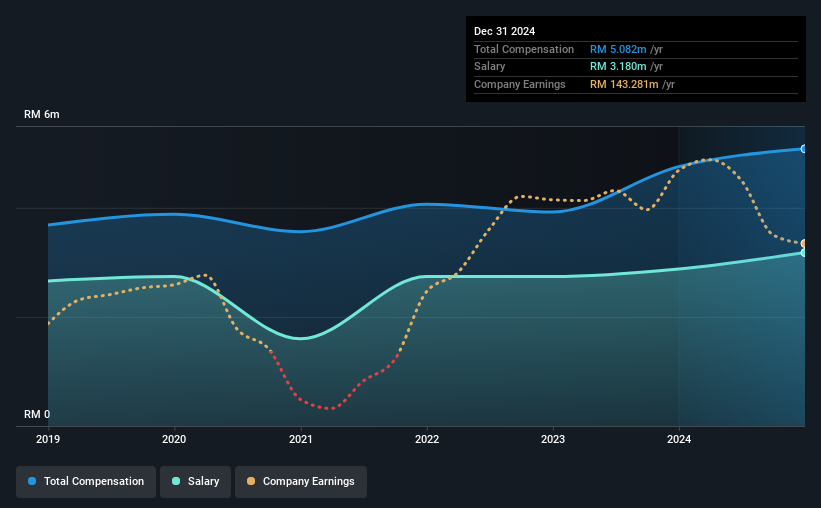Click the RM 6m y-axis label
The width and height of the screenshot is (821, 508).
(42, 115)
